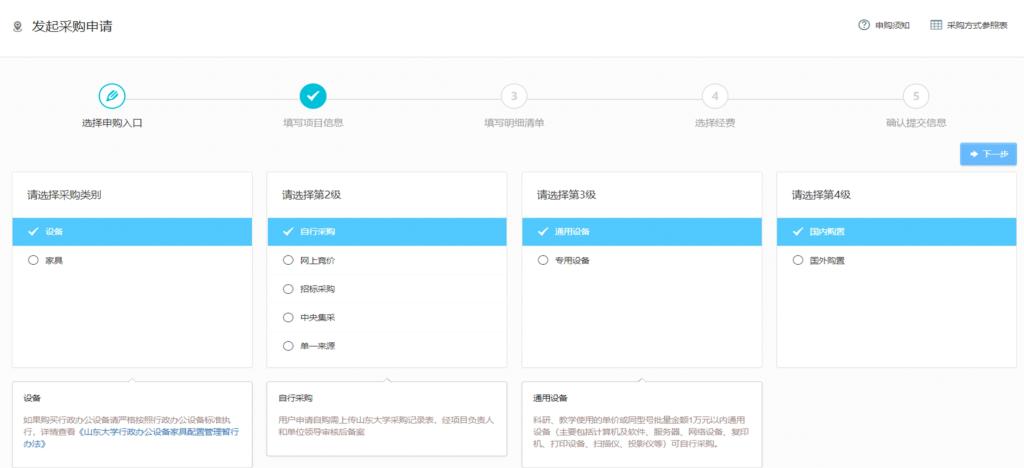Click the 选择申购入口 step label
The height and width of the screenshot is (468, 1024).
(112, 123)
